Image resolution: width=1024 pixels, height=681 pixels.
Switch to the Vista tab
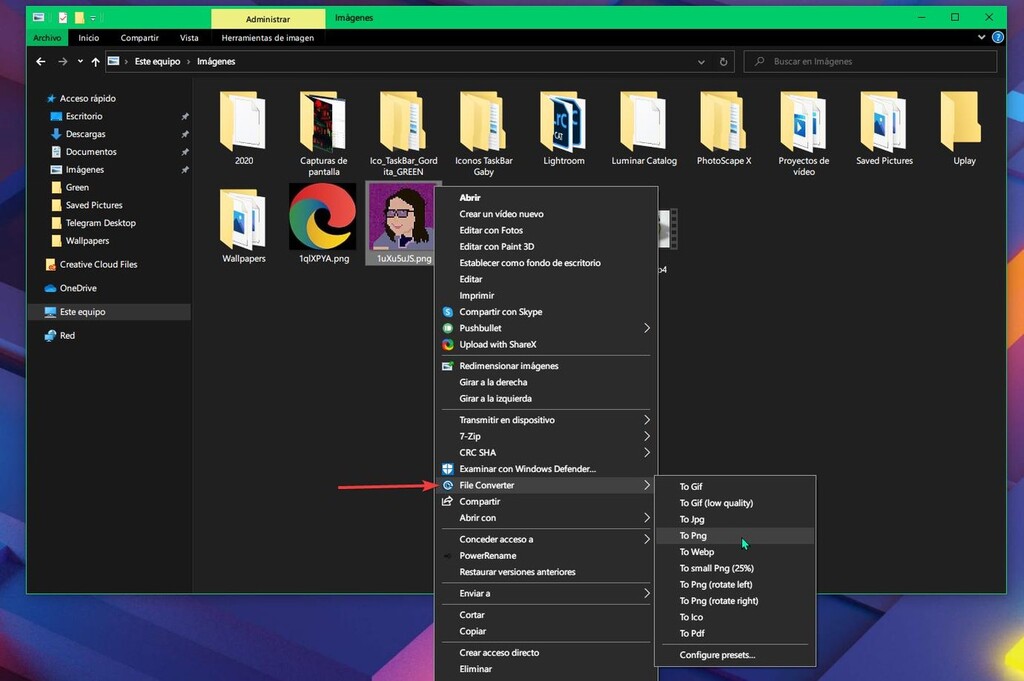(189, 37)
